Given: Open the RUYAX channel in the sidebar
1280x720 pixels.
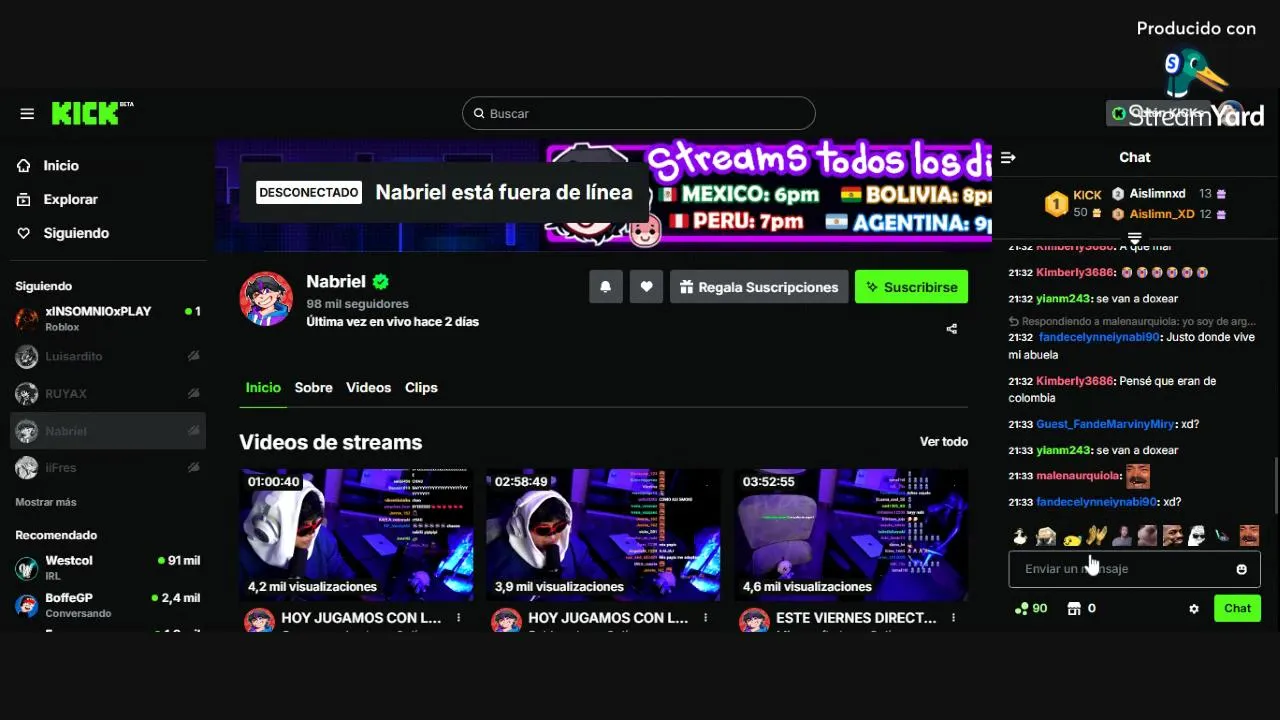Looking at the screenshot, I should (x=108, y=393).
